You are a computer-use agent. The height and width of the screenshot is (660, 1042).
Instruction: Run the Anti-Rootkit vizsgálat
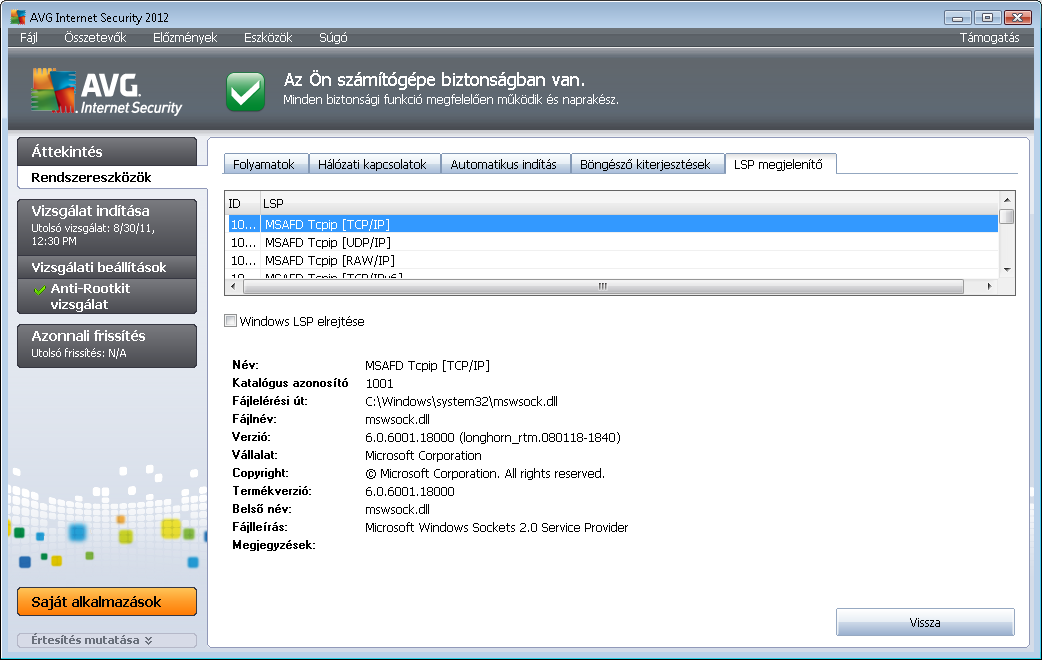(x=107, y=296)
